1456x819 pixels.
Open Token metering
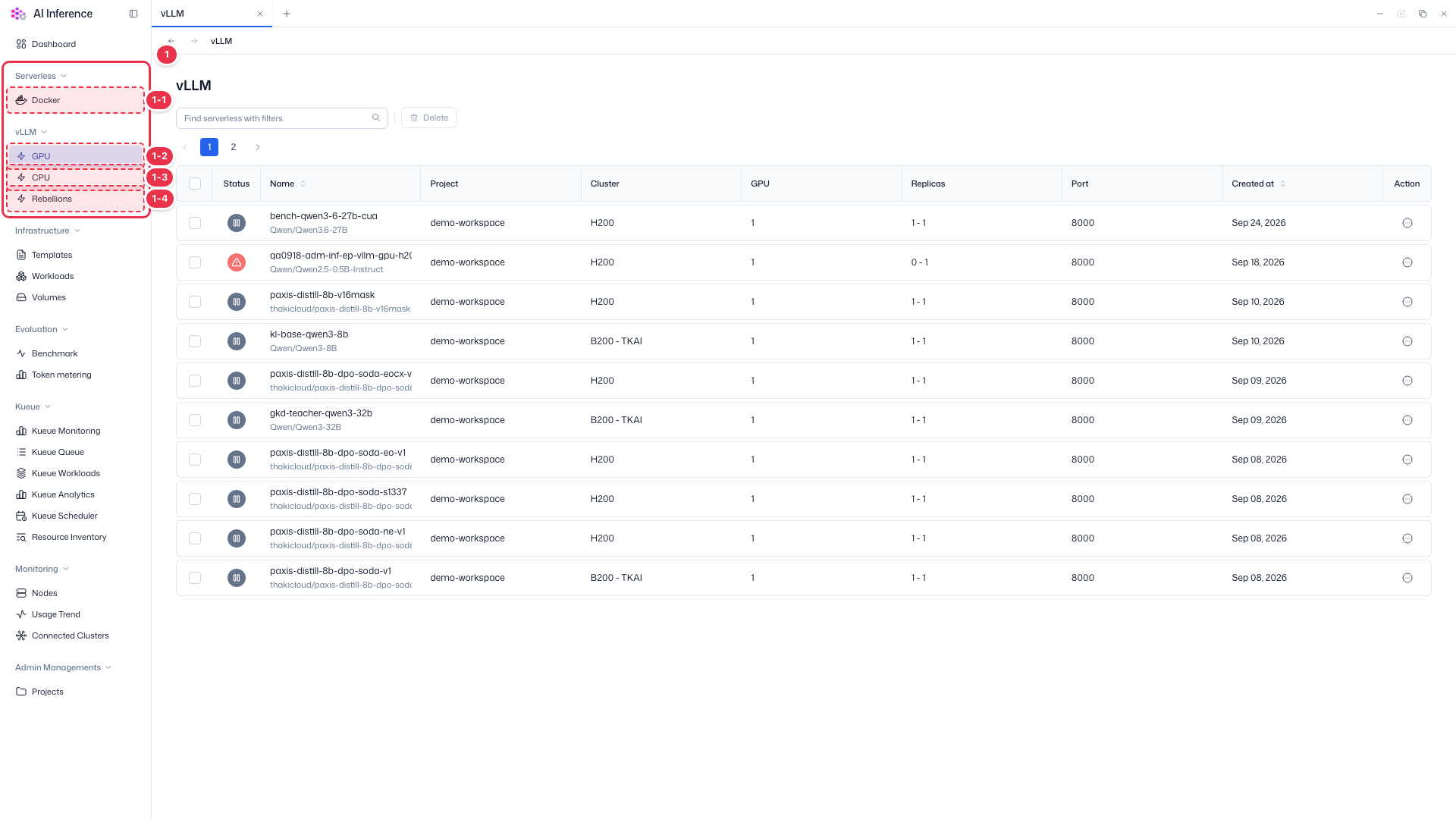pyautogui.click(x=75, y=375)
